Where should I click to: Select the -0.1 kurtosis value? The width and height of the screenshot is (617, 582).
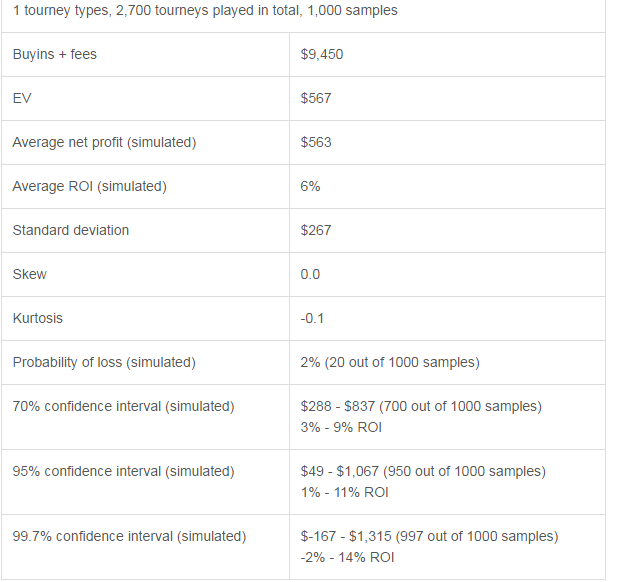pos(312,318)
